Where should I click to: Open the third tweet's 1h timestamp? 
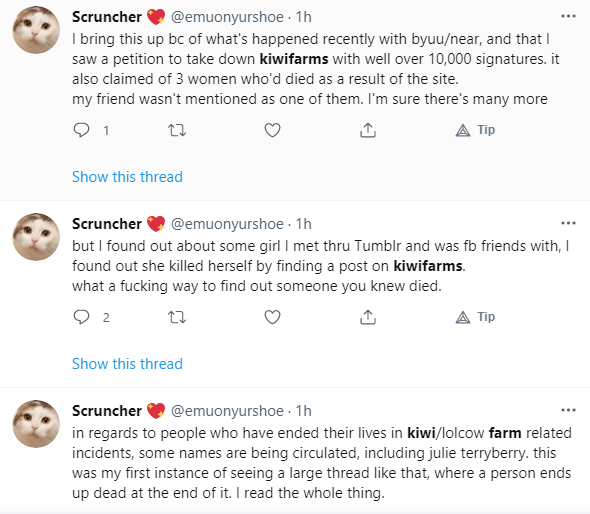point(304,411)
